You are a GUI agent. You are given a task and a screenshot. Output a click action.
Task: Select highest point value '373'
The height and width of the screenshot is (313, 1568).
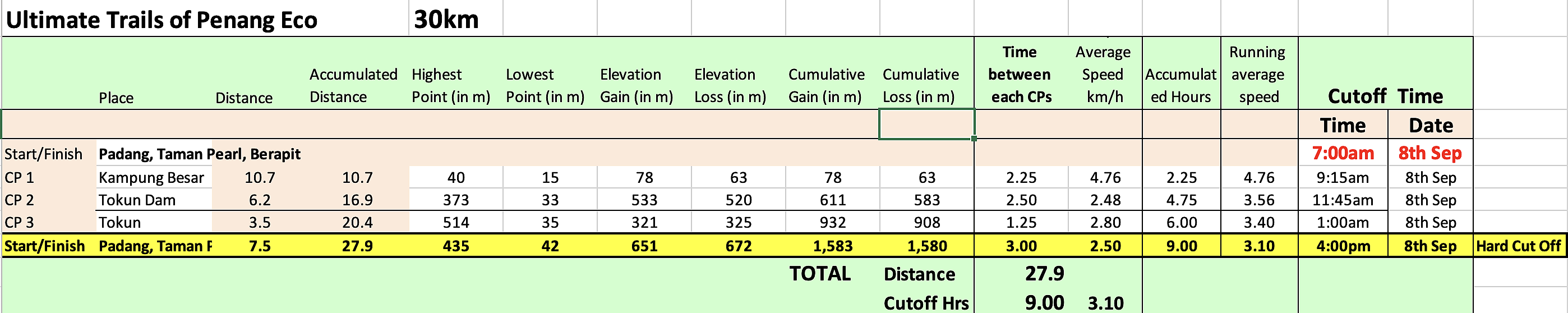456,200
